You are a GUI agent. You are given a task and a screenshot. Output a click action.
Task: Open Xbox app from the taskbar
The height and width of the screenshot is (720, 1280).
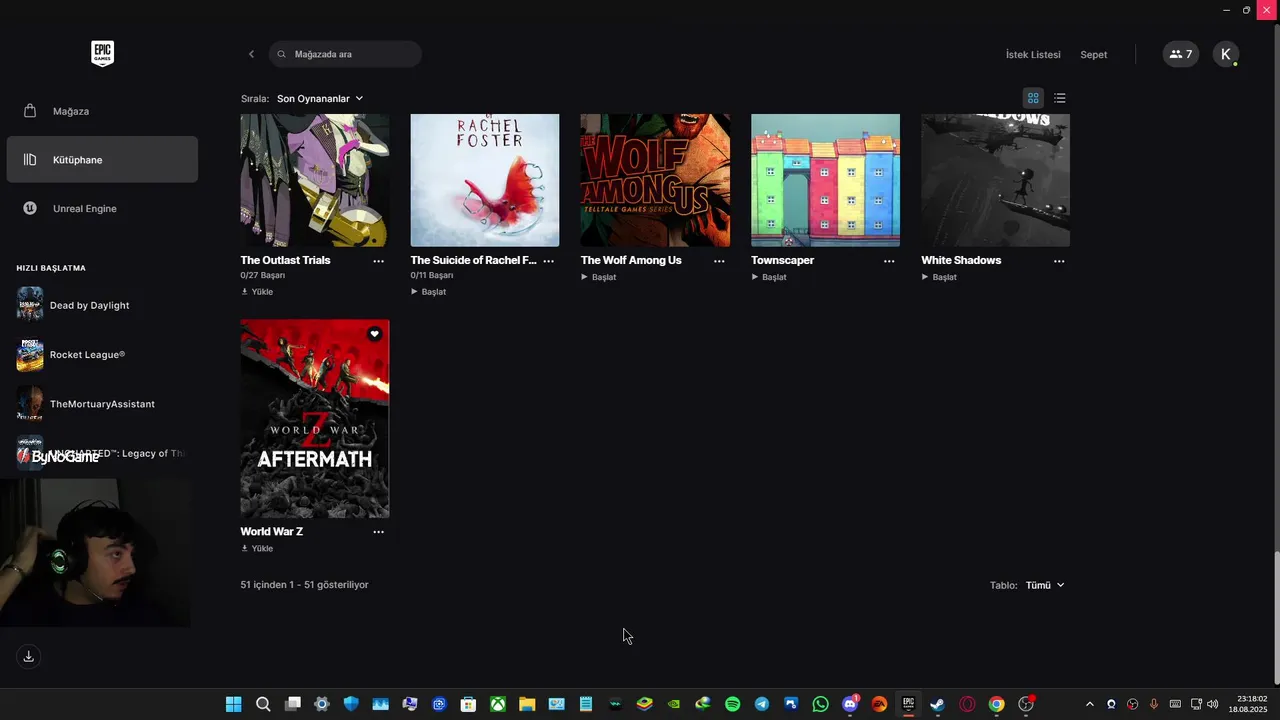(x=498, y=704)
